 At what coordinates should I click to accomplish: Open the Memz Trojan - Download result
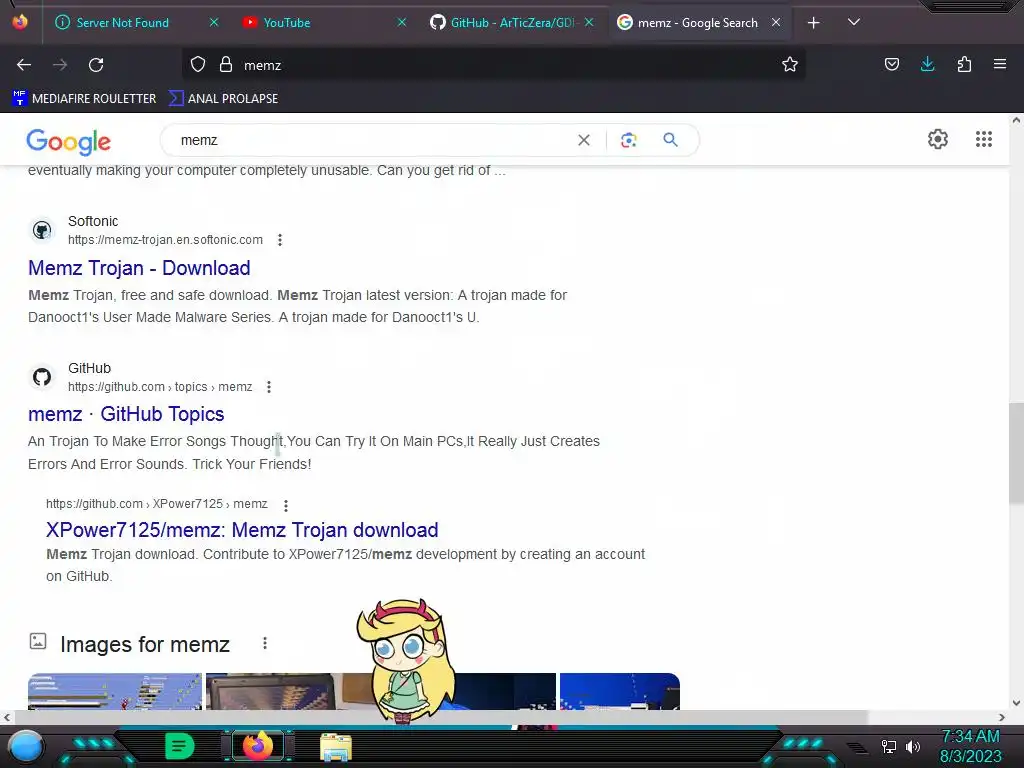pos(139,268)
